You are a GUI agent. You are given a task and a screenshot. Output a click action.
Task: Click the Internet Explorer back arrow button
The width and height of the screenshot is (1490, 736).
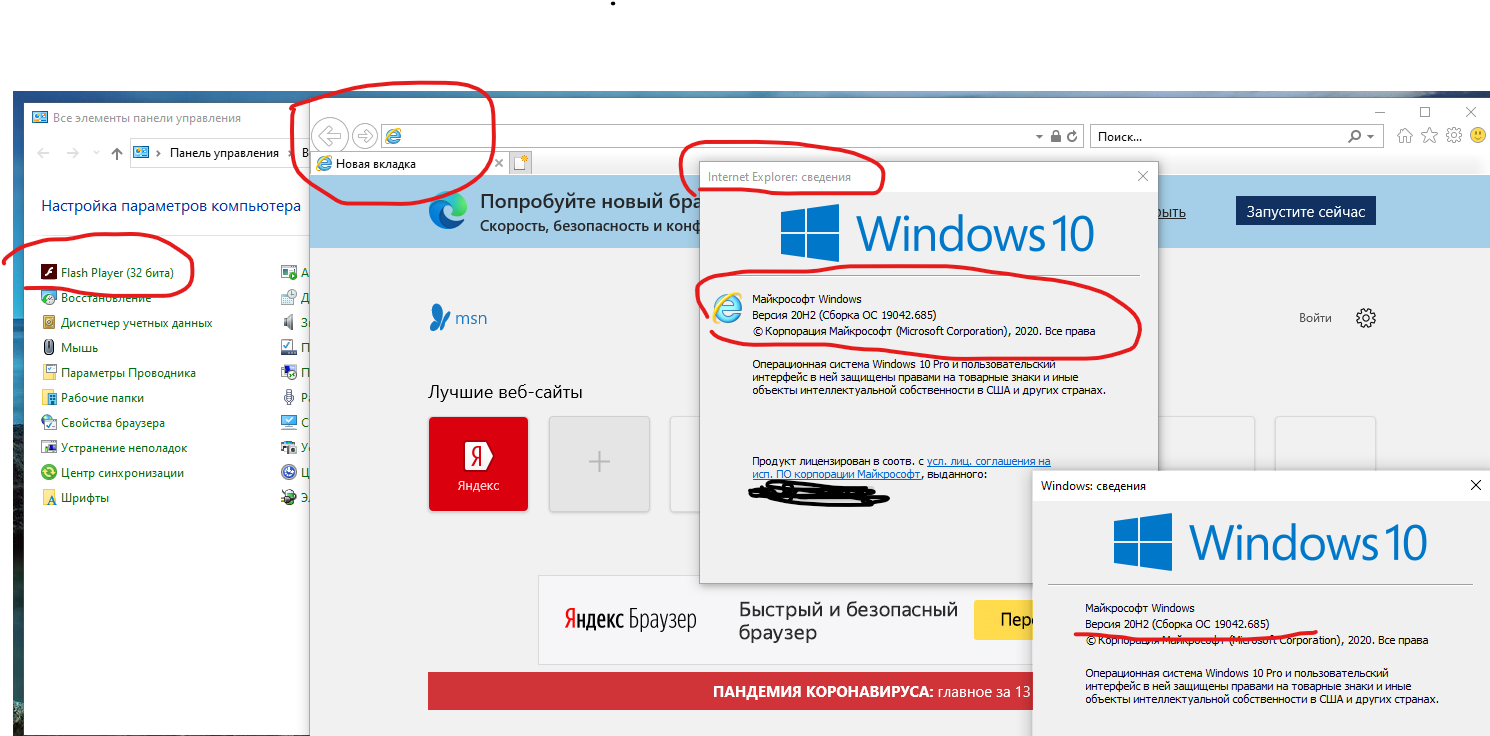(329, 136)
